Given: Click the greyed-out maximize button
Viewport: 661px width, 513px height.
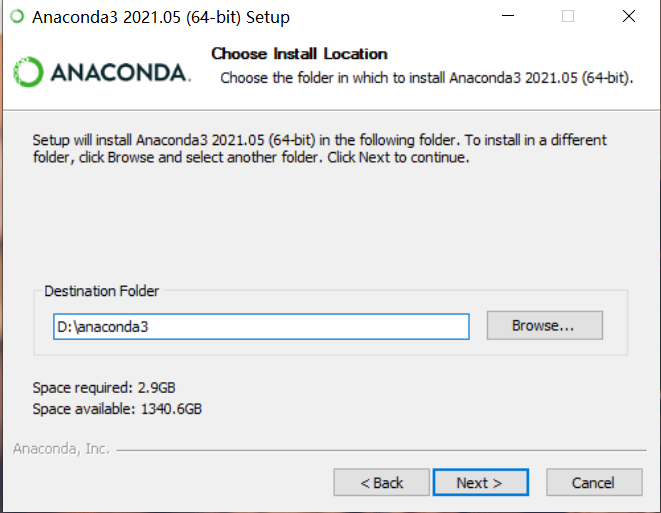Looking at the screenshot, I should coord(568,17).
